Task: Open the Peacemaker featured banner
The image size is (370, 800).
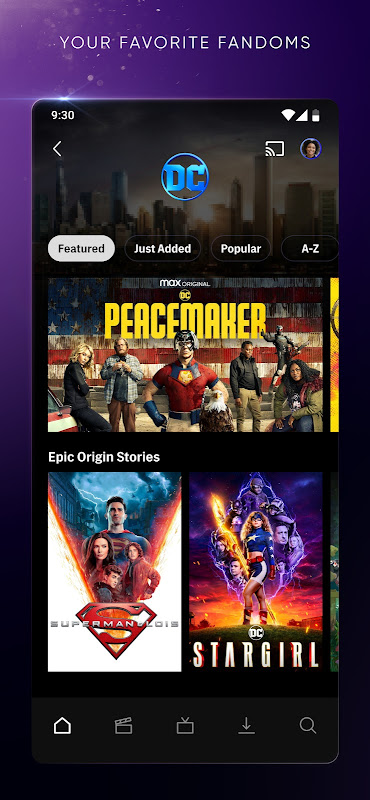Action: point(185,355)
